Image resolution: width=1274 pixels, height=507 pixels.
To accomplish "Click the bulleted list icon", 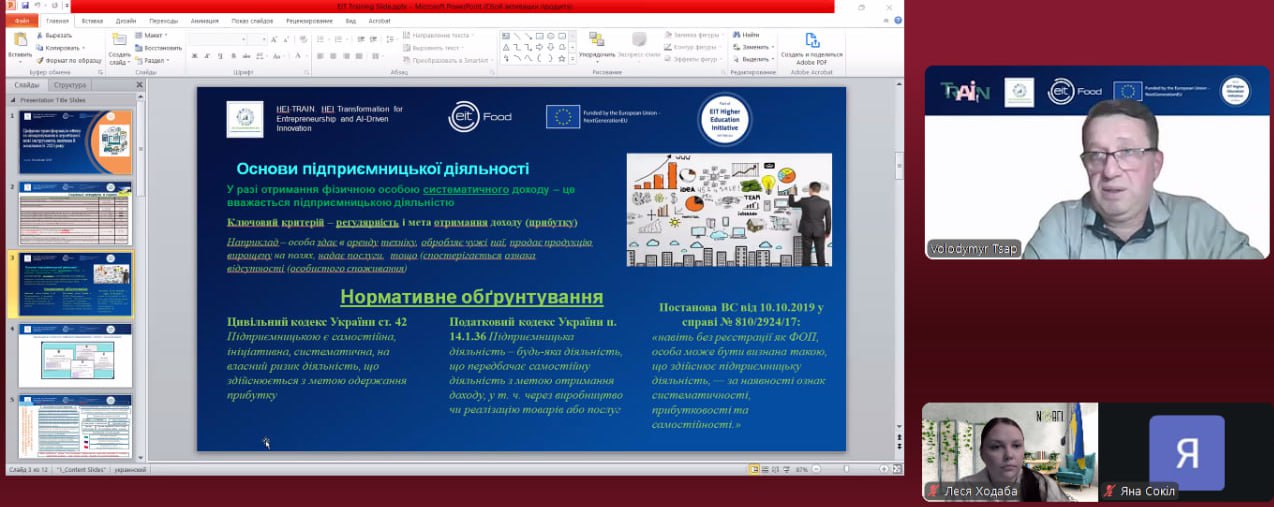I will point(320,39).
